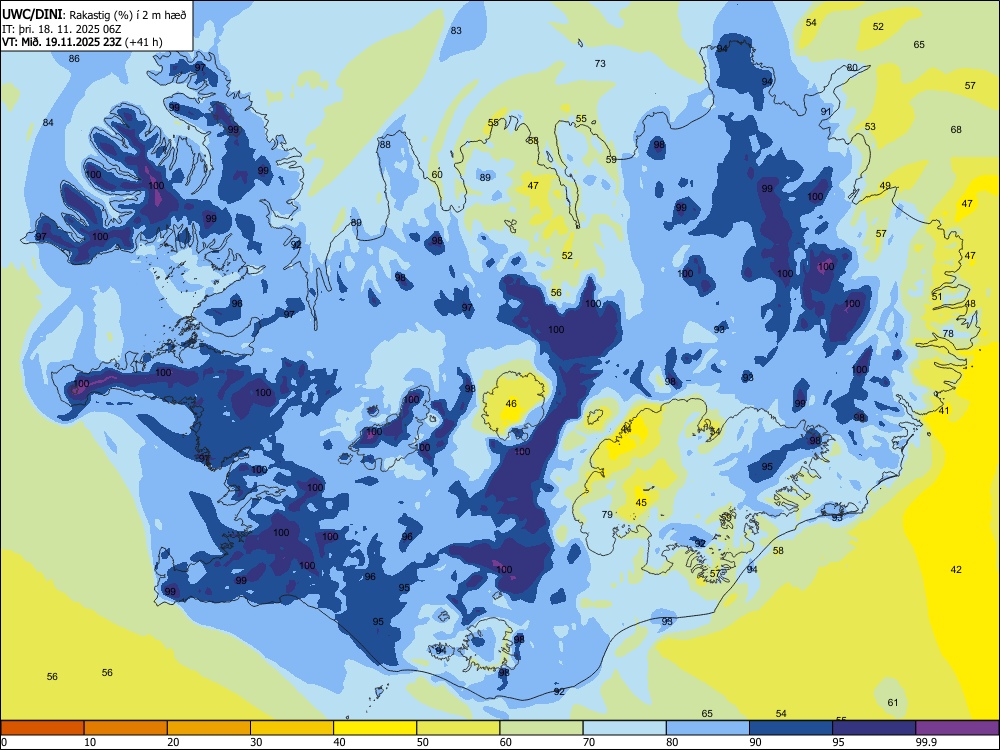The width and height of the screenshot is (1000, 750).
Task: Pick the purple above-99.9 legend swatch
Action: pyautogui.click(x=957, y=728)
